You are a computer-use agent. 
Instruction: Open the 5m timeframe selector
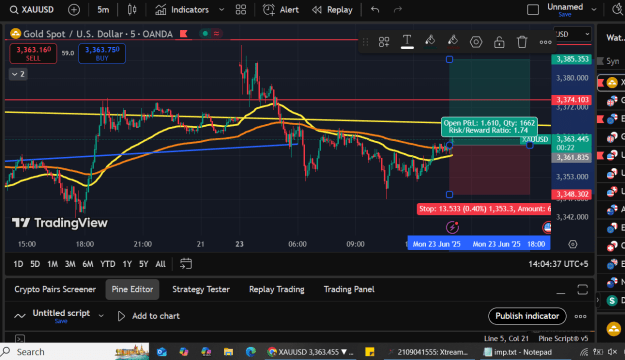pos(103,10)
